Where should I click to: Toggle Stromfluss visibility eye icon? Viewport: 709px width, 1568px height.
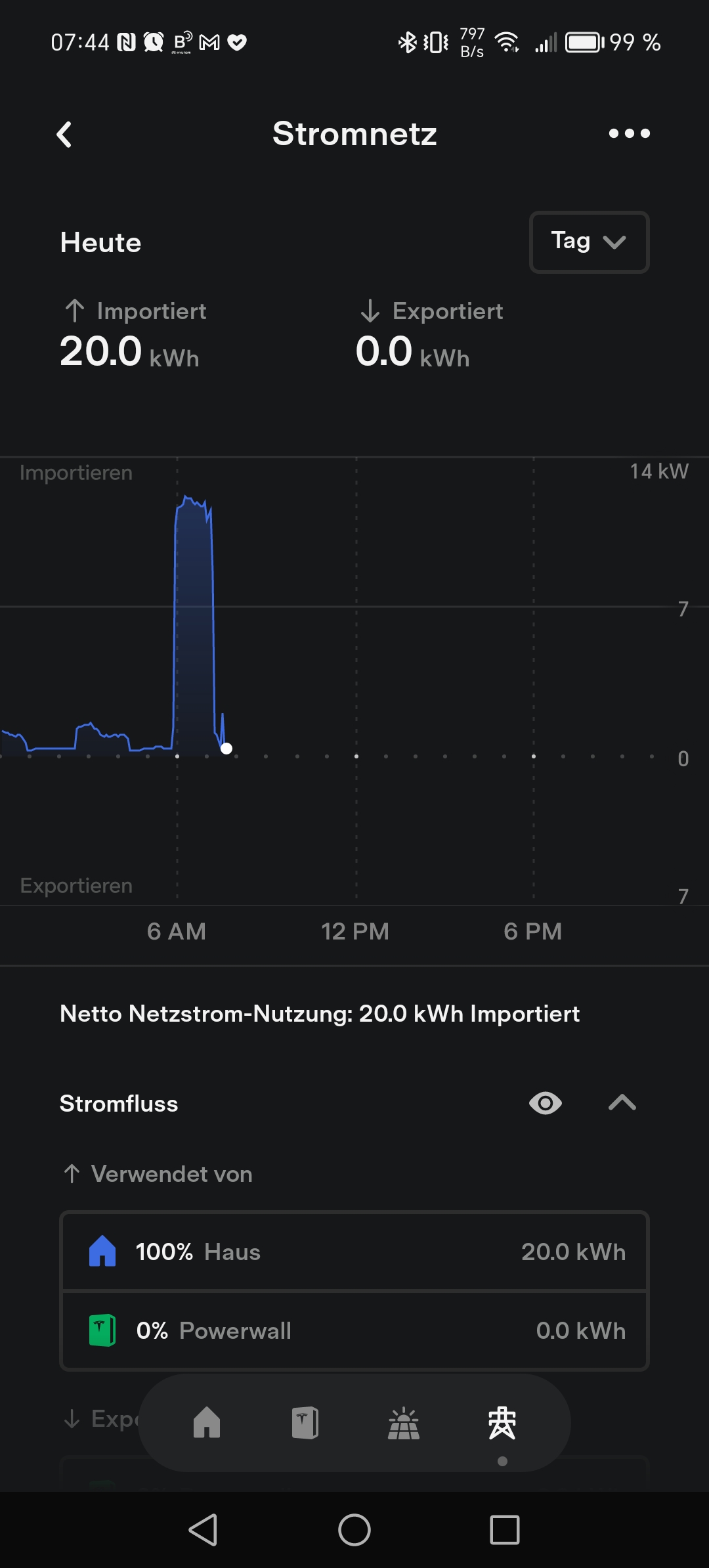545,1103
